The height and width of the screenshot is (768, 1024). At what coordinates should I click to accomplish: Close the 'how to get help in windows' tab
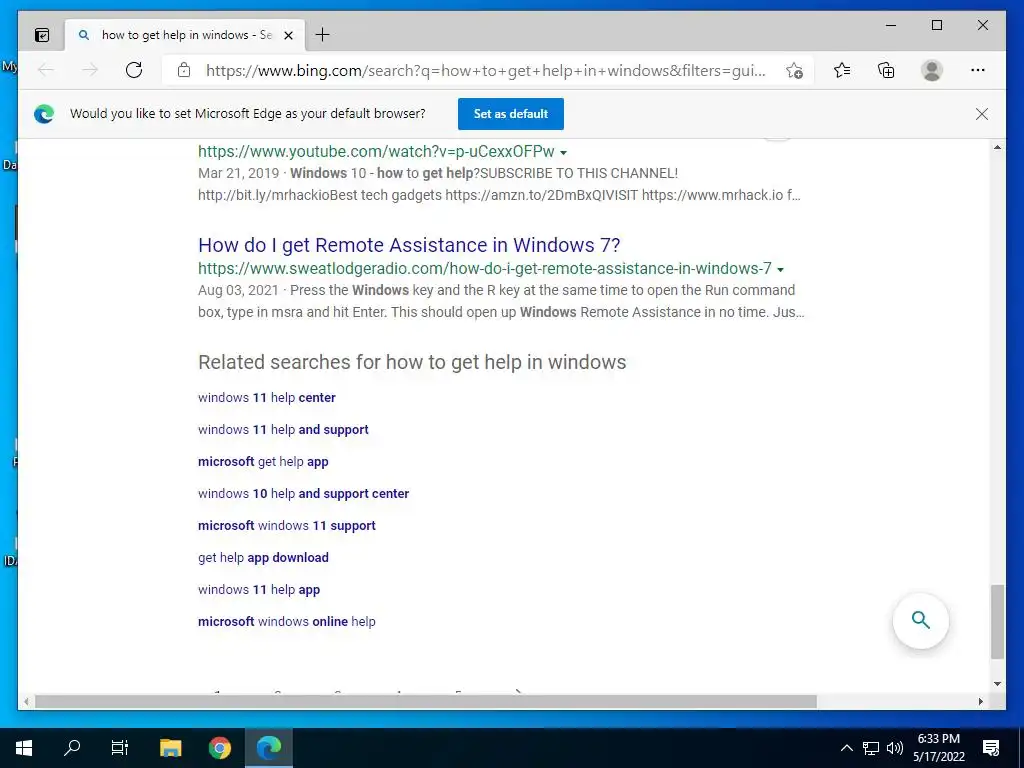(x=288, y=35)
